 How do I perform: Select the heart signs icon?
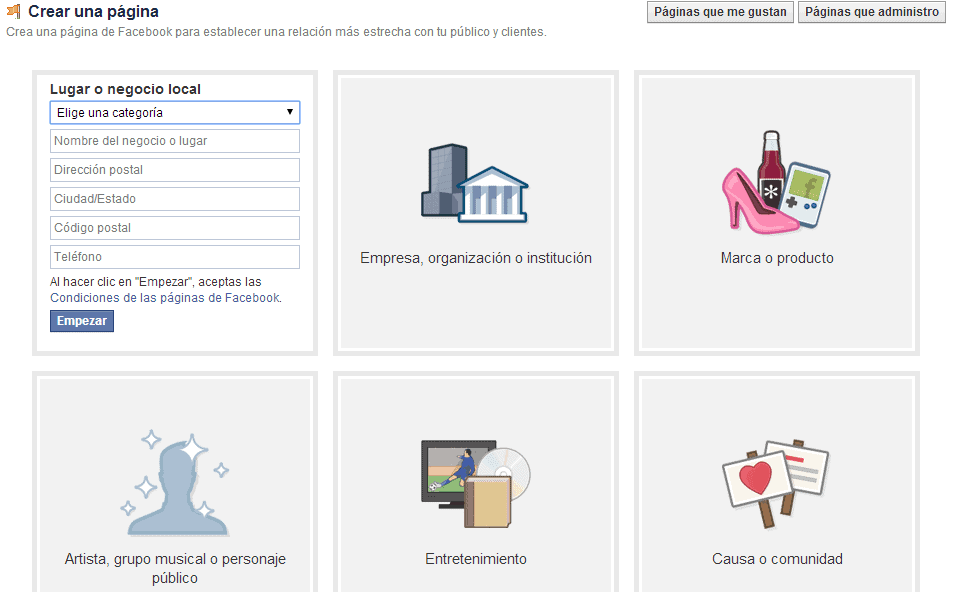click(x=776, y=484)
